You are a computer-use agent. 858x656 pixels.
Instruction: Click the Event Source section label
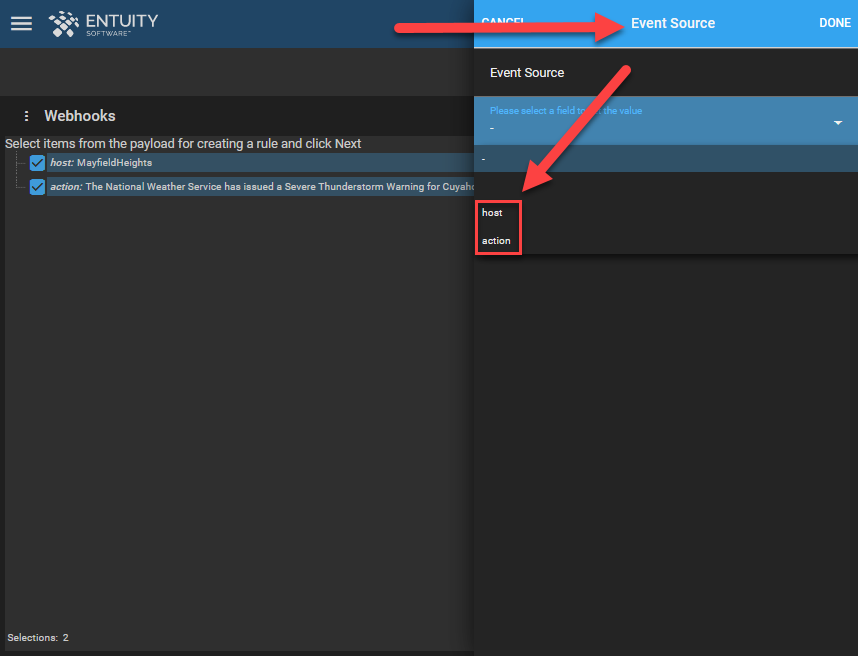pos(526,73)
